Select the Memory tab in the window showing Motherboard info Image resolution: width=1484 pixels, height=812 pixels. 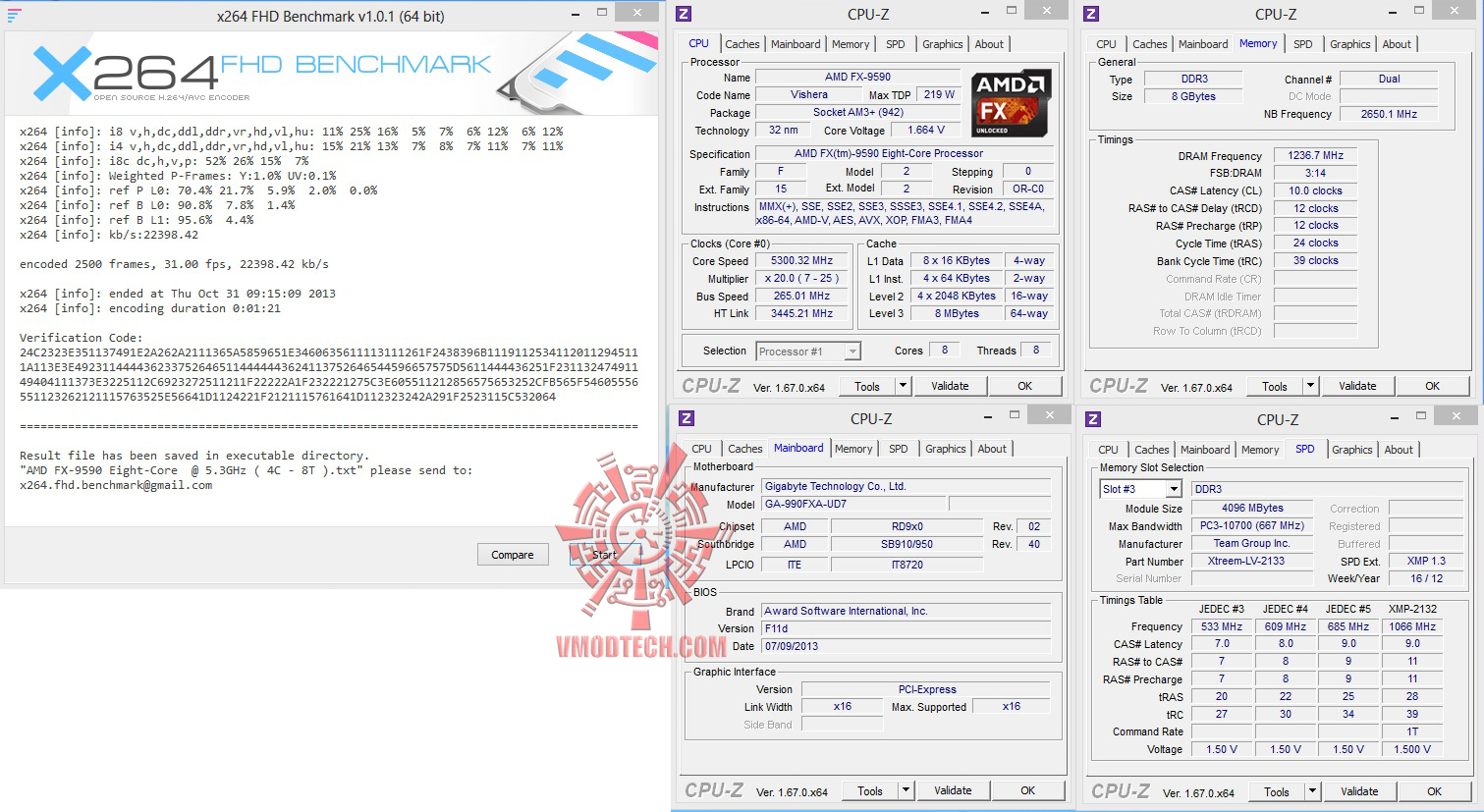point(853,449)
